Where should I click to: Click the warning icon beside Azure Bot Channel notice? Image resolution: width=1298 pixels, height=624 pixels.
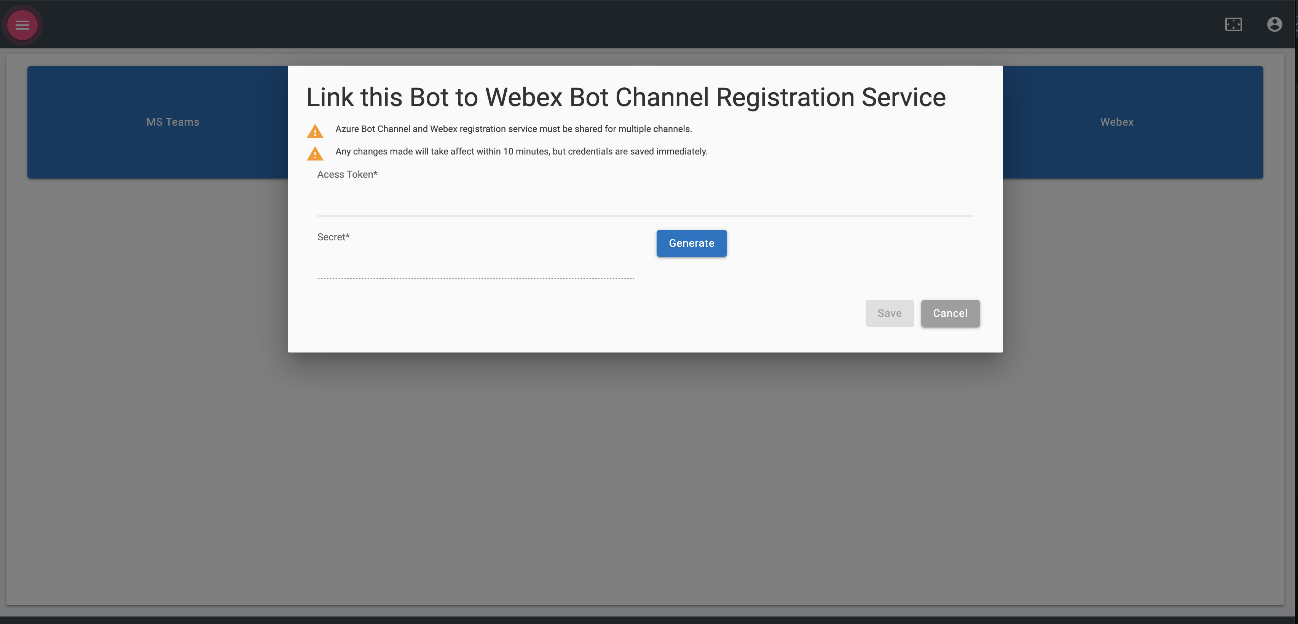coord(315,131)
